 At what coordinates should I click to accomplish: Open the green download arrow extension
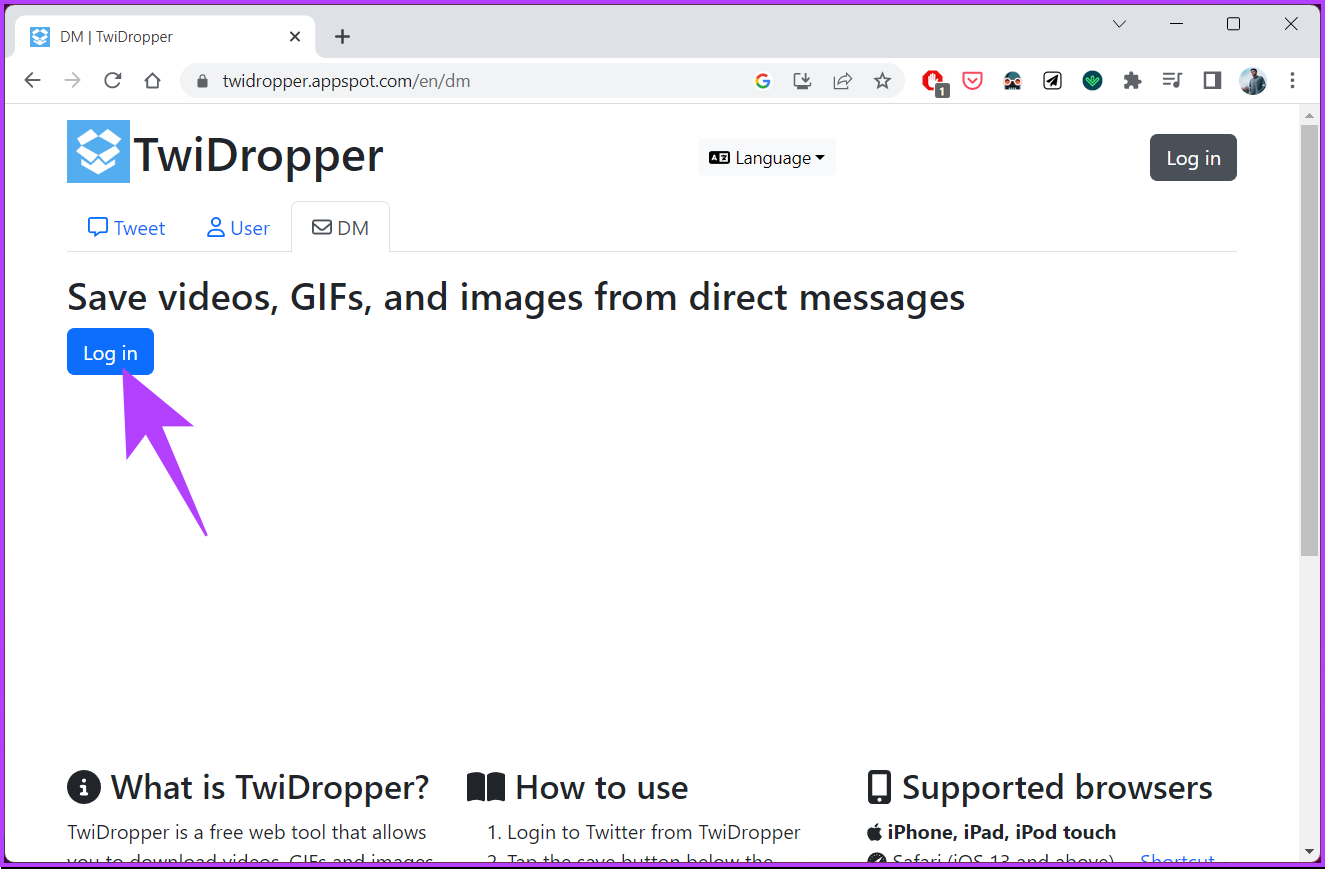(x=1092, y=80)
